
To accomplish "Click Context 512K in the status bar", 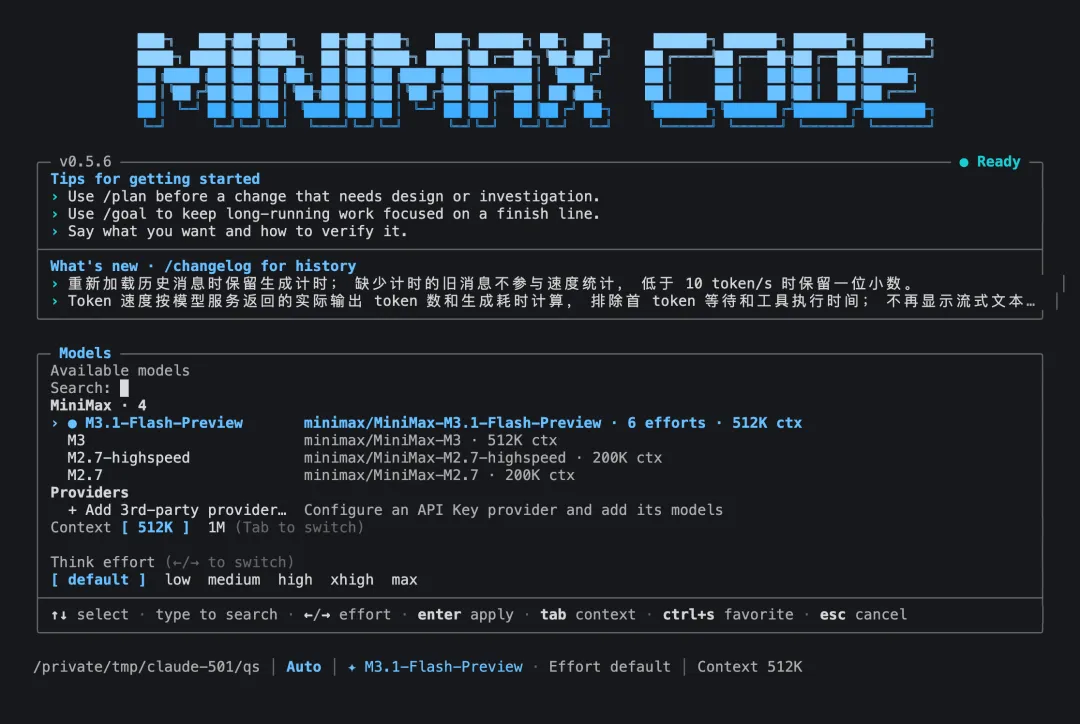I will click(749, 667).
